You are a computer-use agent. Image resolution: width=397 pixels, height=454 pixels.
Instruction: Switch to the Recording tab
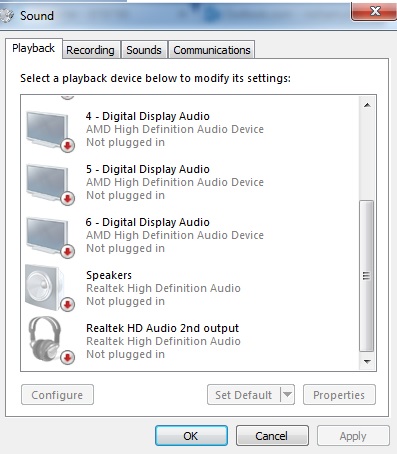tap(90, 50)
